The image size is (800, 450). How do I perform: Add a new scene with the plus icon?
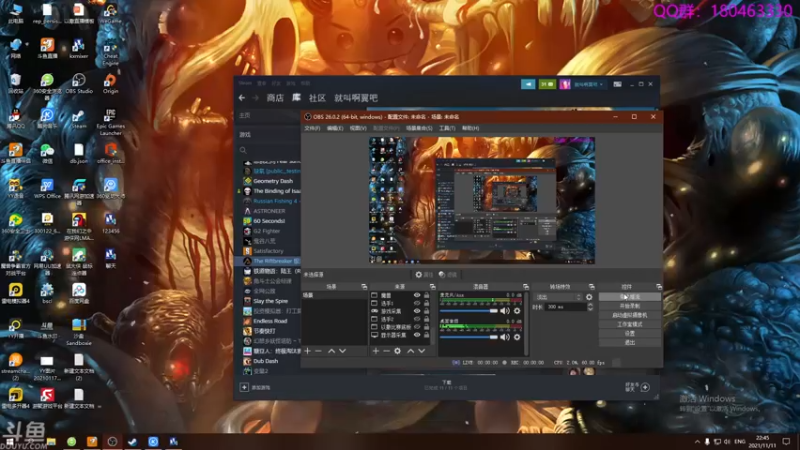pyautogui.click(x=307, y=351)
